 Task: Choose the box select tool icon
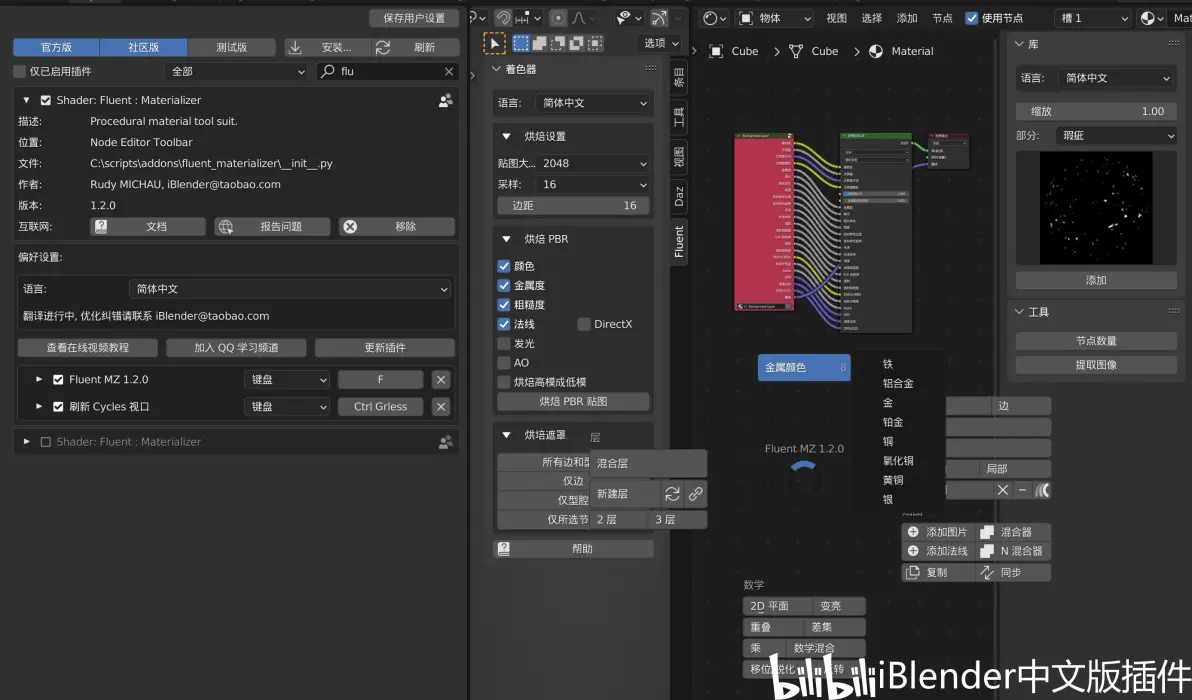click(521, 43)
